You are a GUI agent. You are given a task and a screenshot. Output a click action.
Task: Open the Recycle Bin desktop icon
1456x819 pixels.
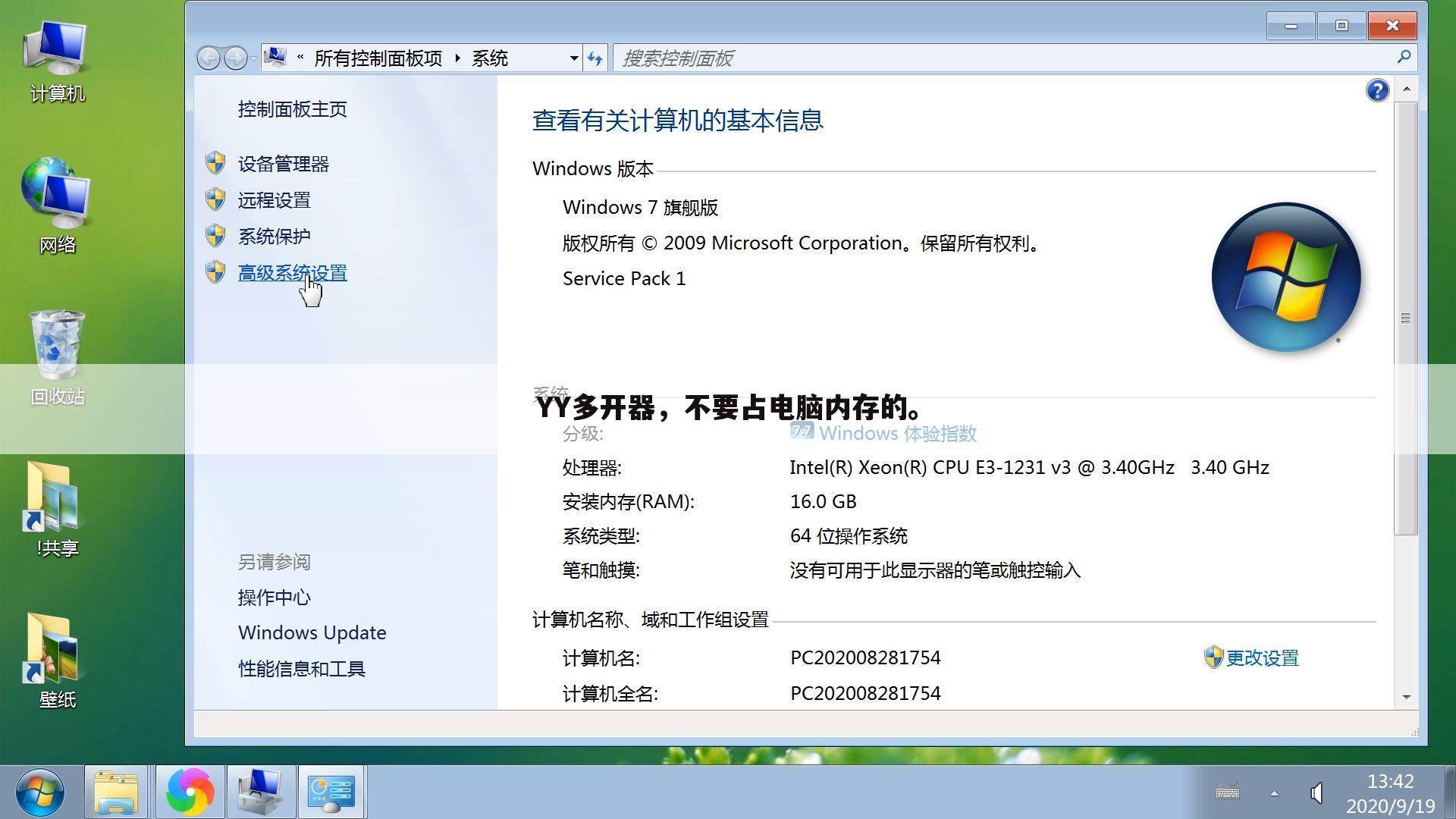pos(57,358)
